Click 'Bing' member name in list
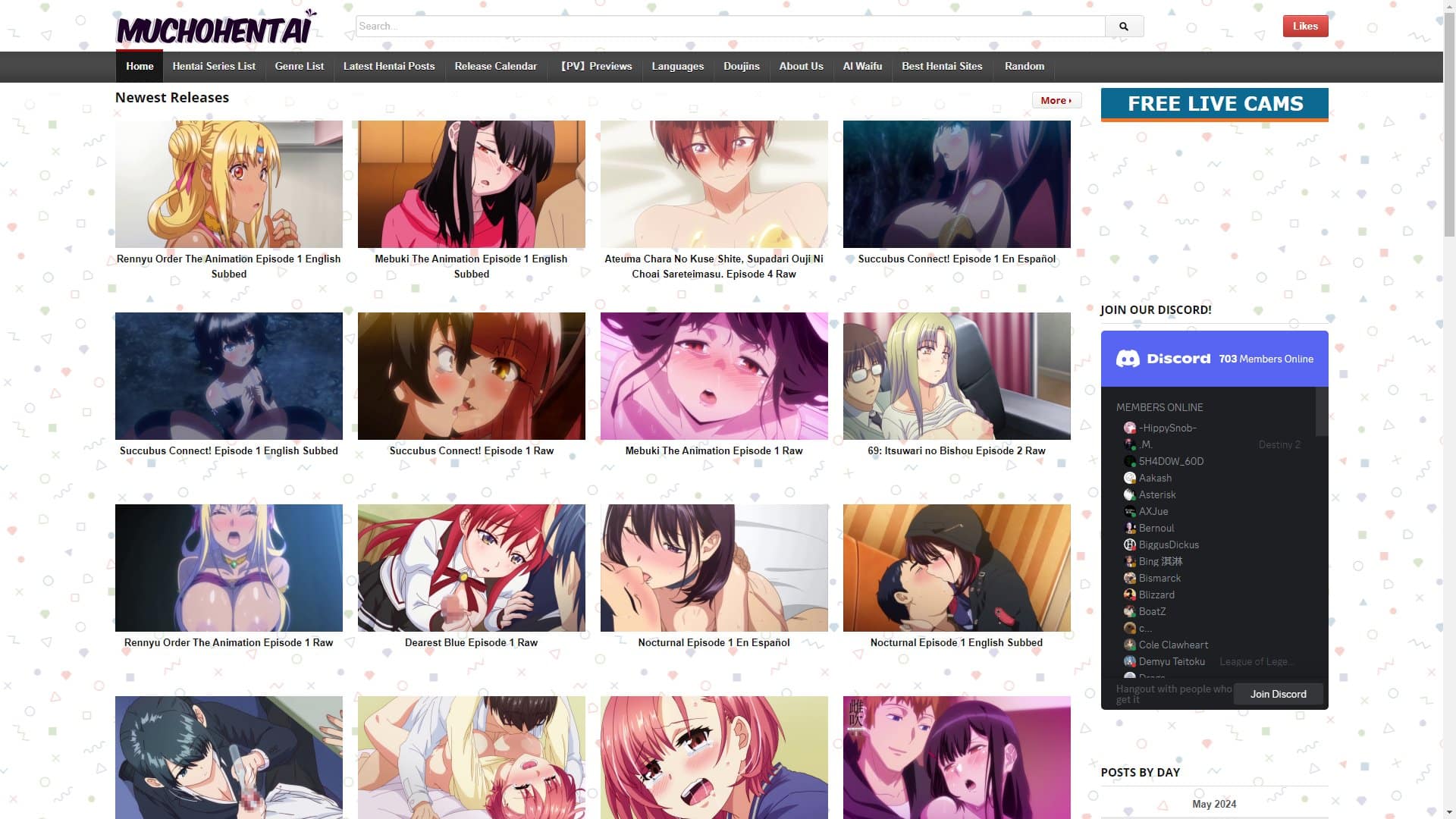Viewport: 1456px width, 819px height. (x=1161, y=561)
